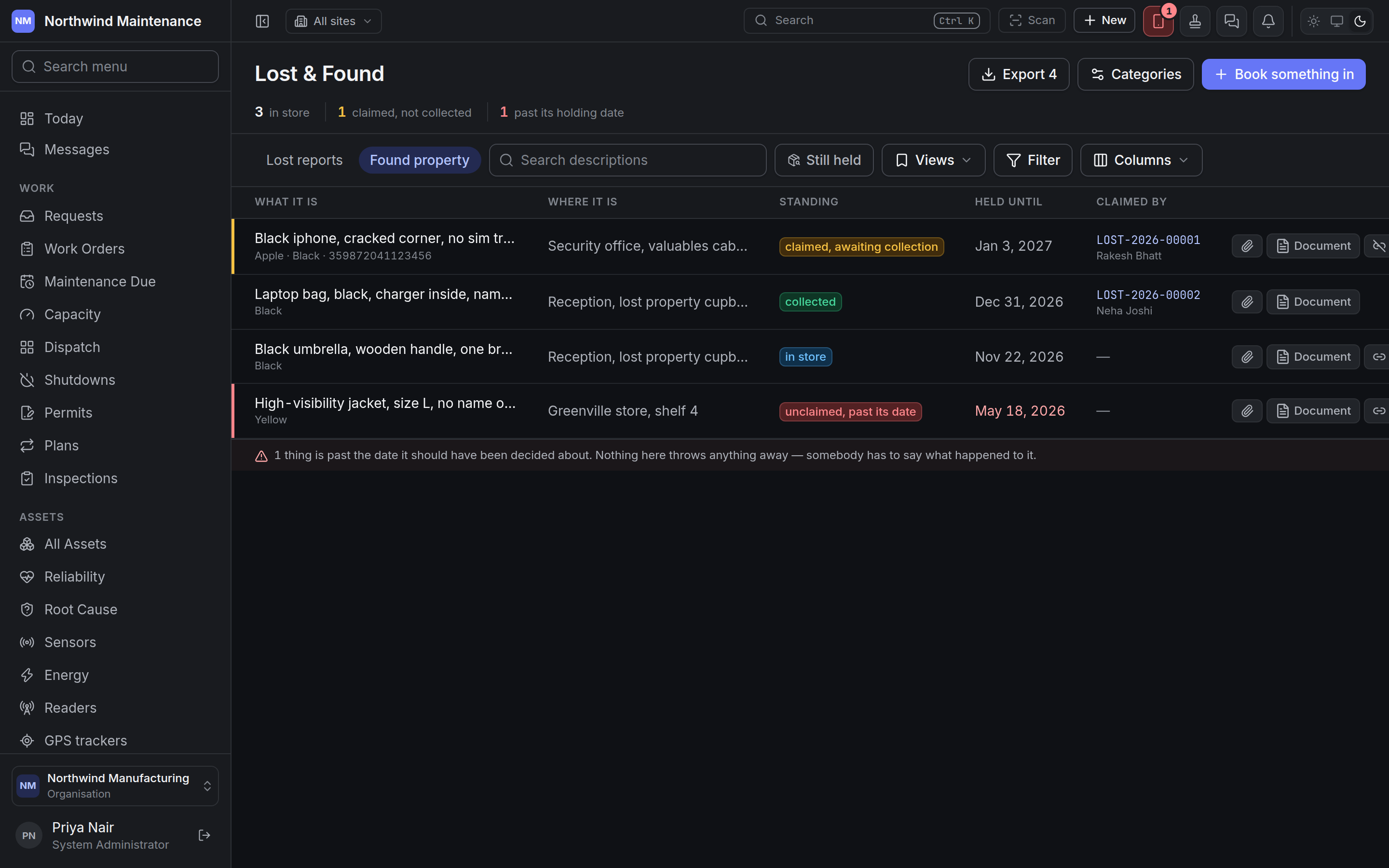The image size is (1389, 868).
Task: Go to Shutdowns in the sidebar
Action: (115, 380)
